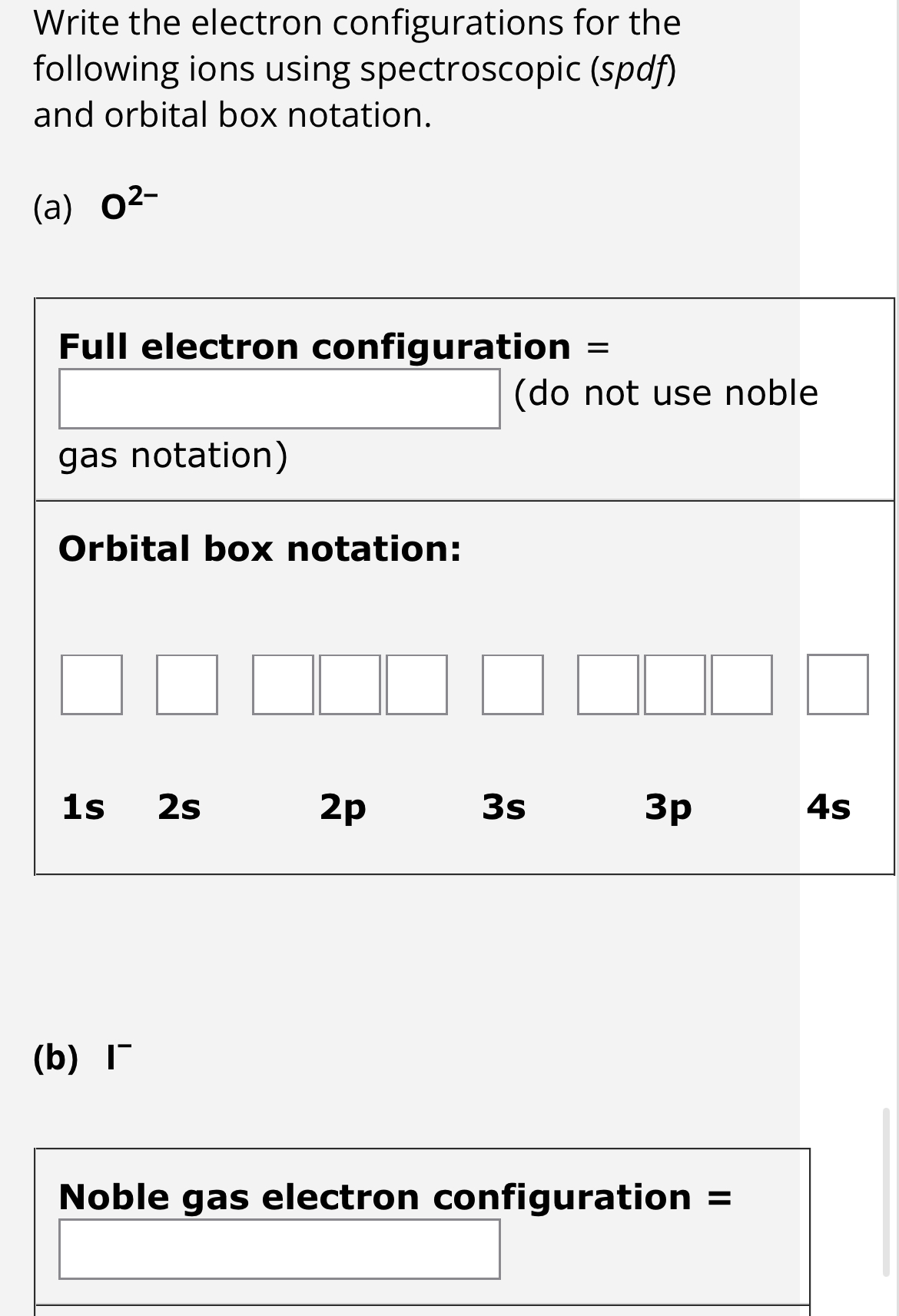Click the 2p orbital label
The image size is (899, 1316).
tap(343, 807)
